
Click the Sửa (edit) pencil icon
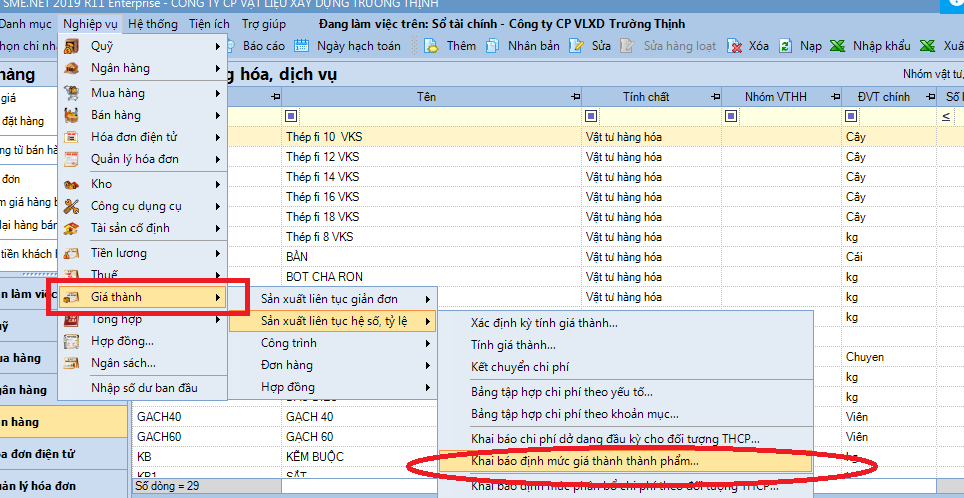point(576,45)
